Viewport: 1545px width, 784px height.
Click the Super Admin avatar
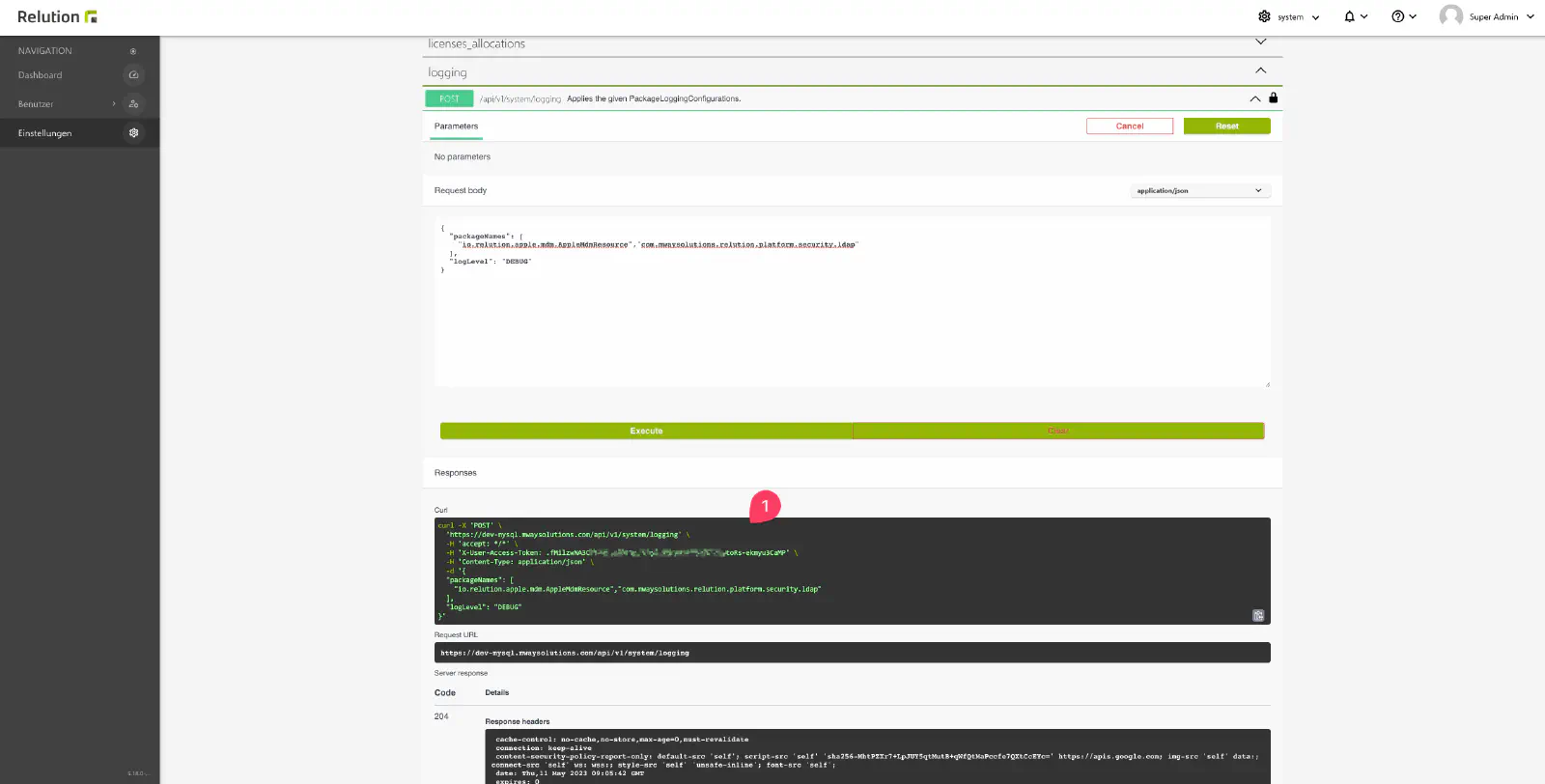click(x=1450, y=15)
